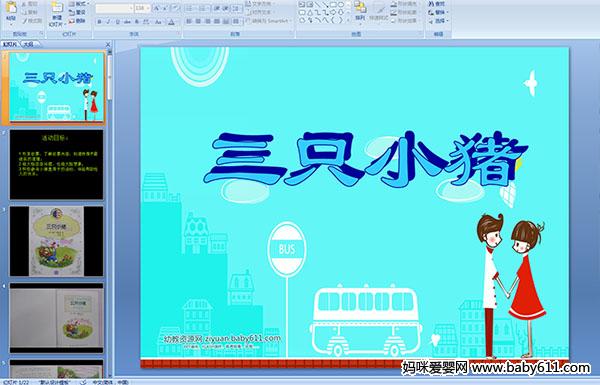Click the Convert to SmartArt button
This screenshot has height=385, width=600.
268,21
